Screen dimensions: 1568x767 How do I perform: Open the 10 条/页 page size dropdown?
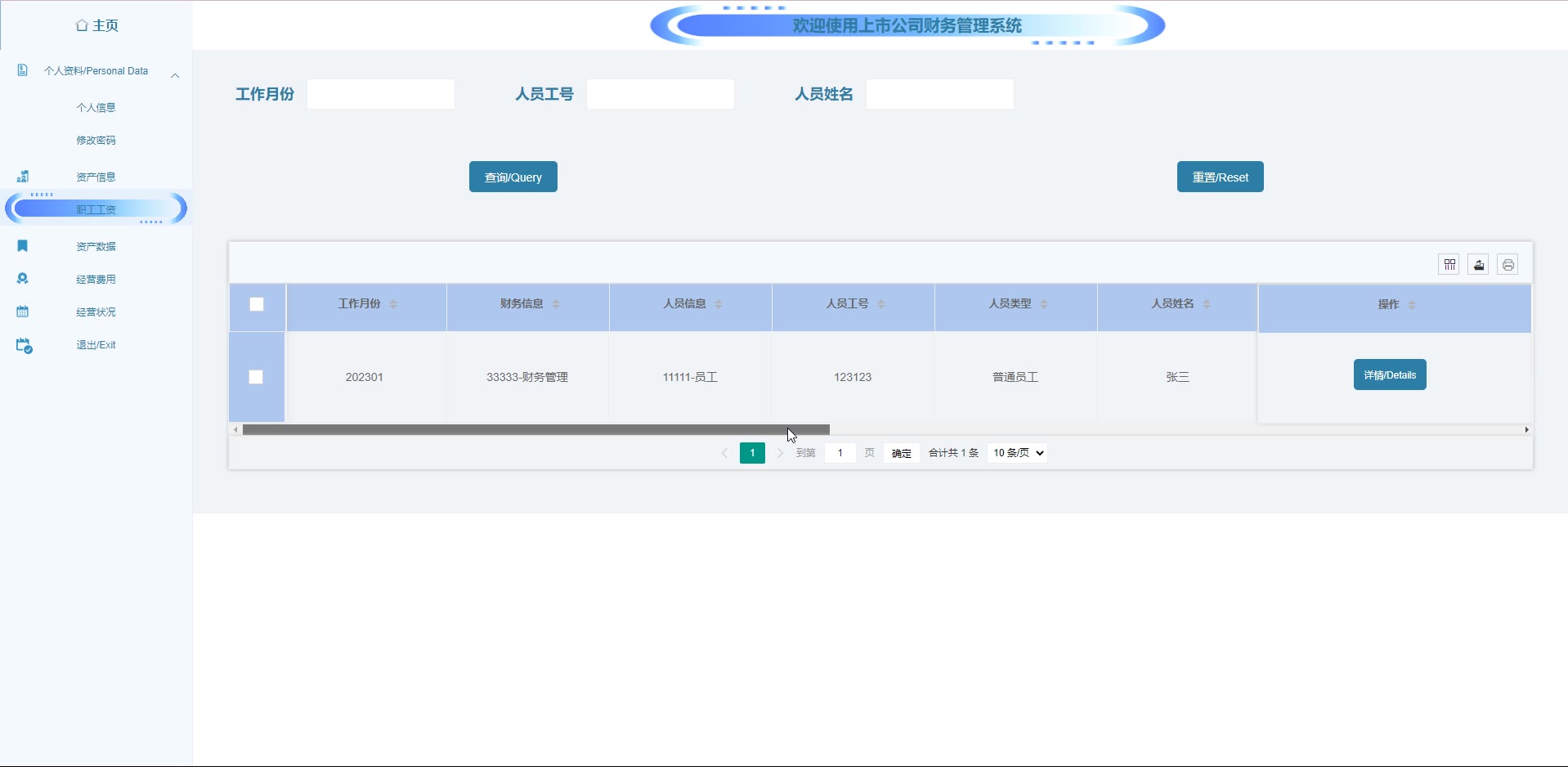(1017, 453)
